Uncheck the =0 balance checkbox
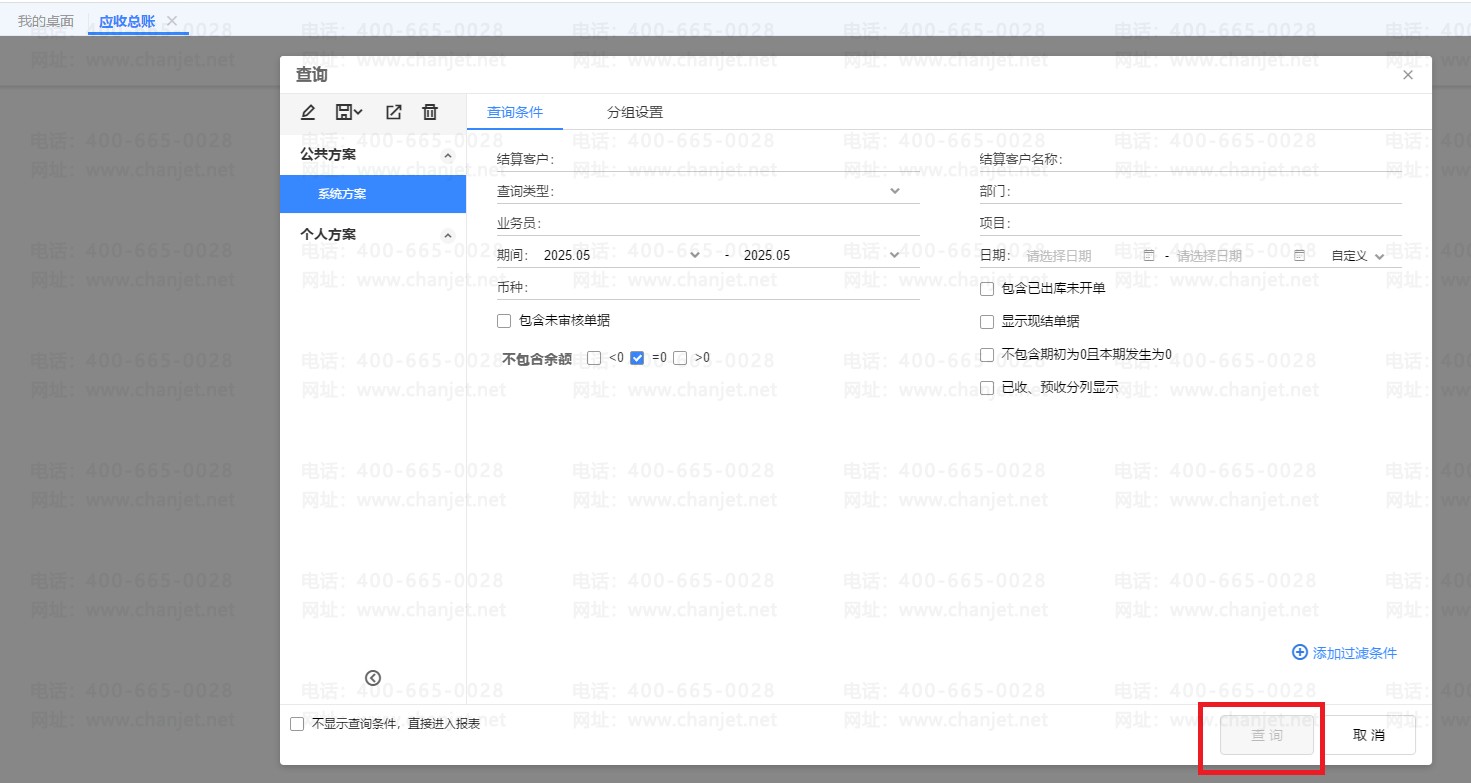Viewport: 1471px width, 783px height. 637,358
